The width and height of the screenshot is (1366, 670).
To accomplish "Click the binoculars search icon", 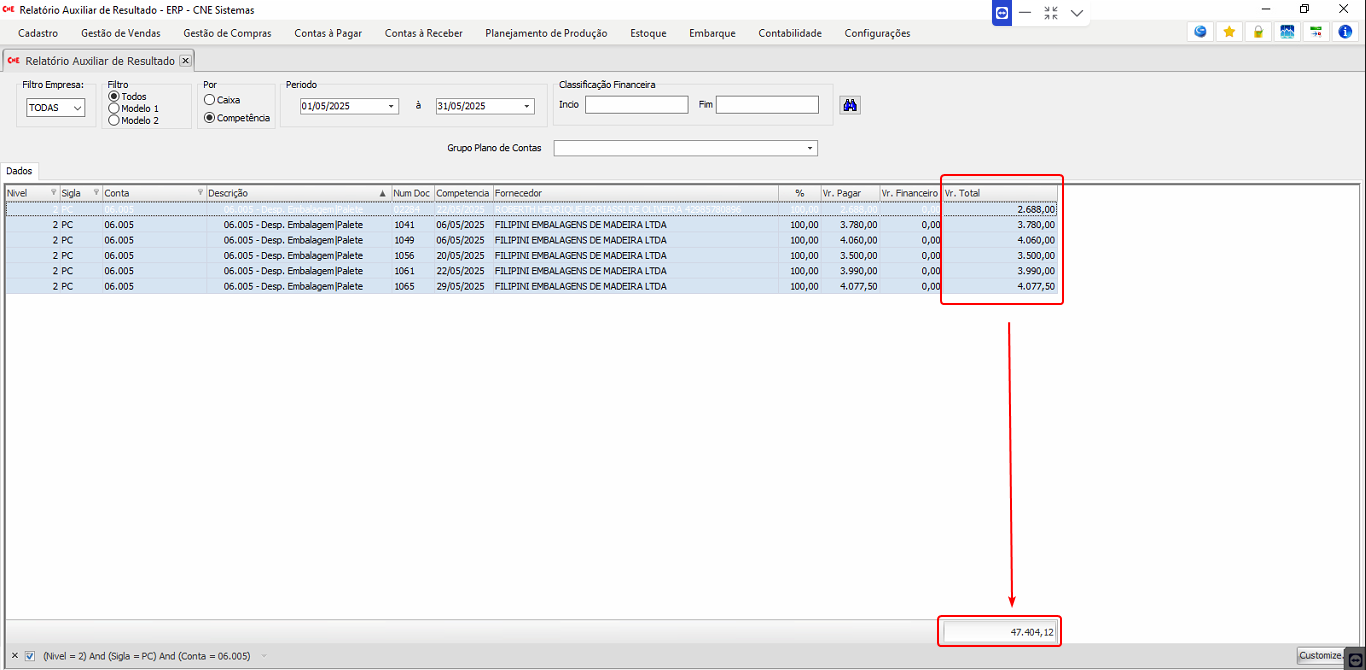I will click(849, 105).
